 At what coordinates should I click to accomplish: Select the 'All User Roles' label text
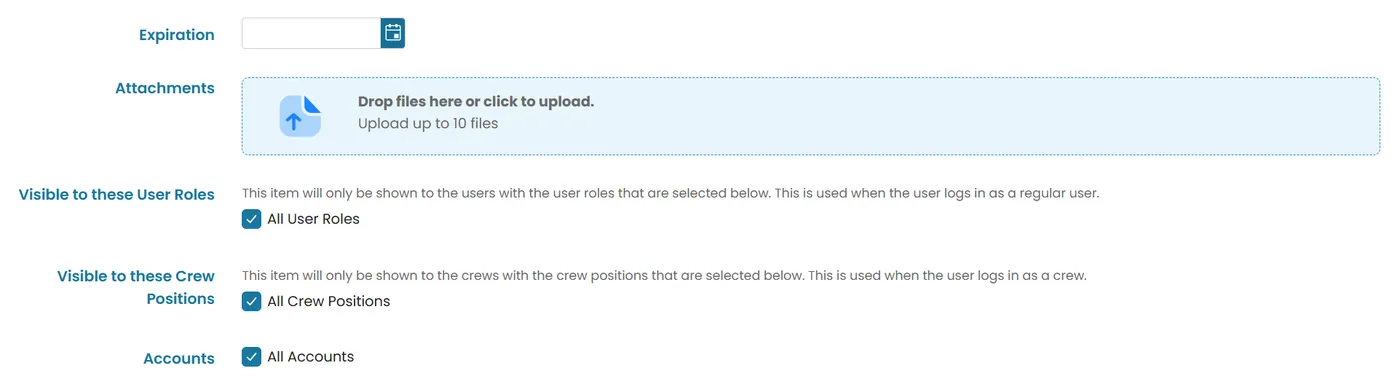(313, 219)
